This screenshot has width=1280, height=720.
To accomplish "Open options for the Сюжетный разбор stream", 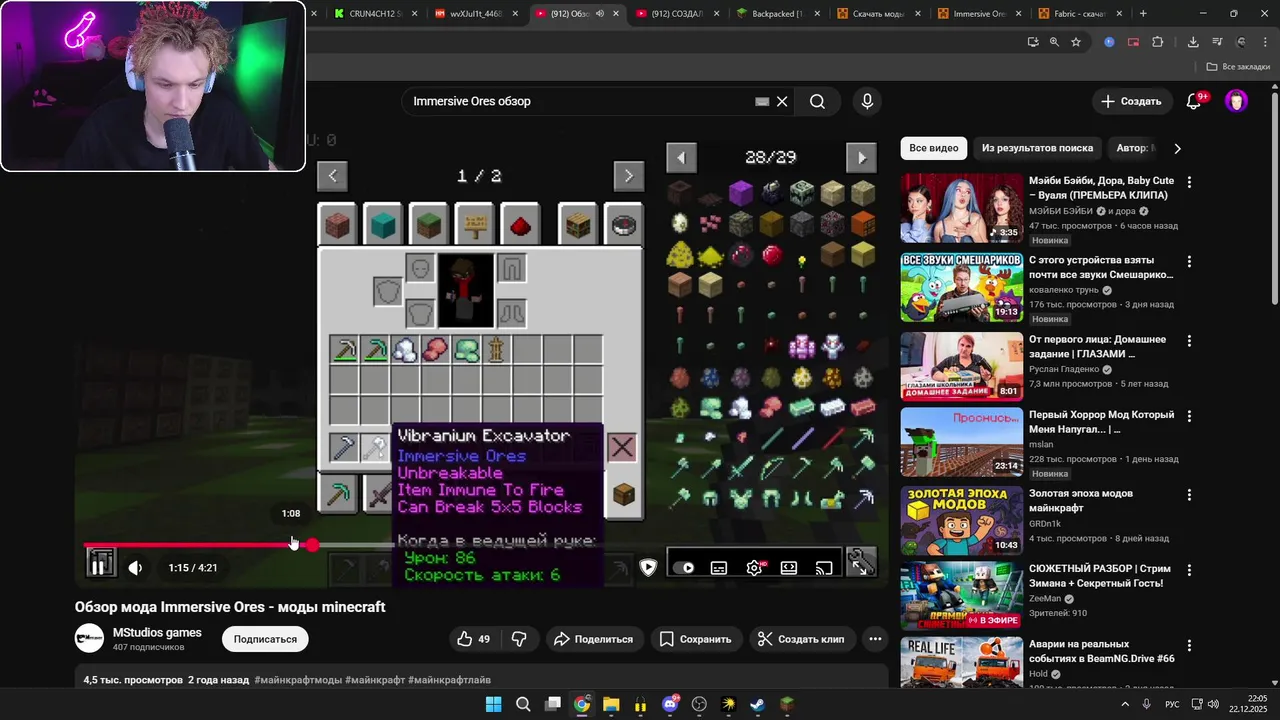I will [1189, 570].
